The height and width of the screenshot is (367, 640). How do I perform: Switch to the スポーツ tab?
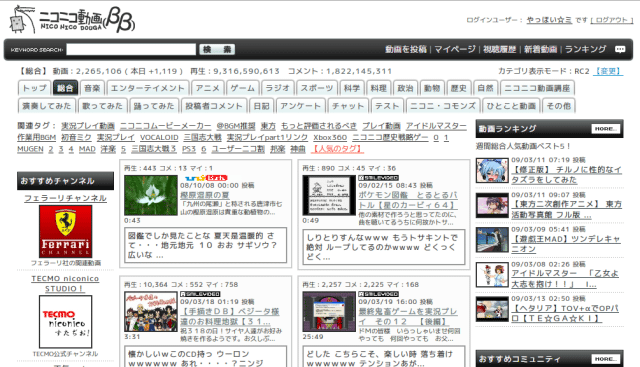(317, 88)
